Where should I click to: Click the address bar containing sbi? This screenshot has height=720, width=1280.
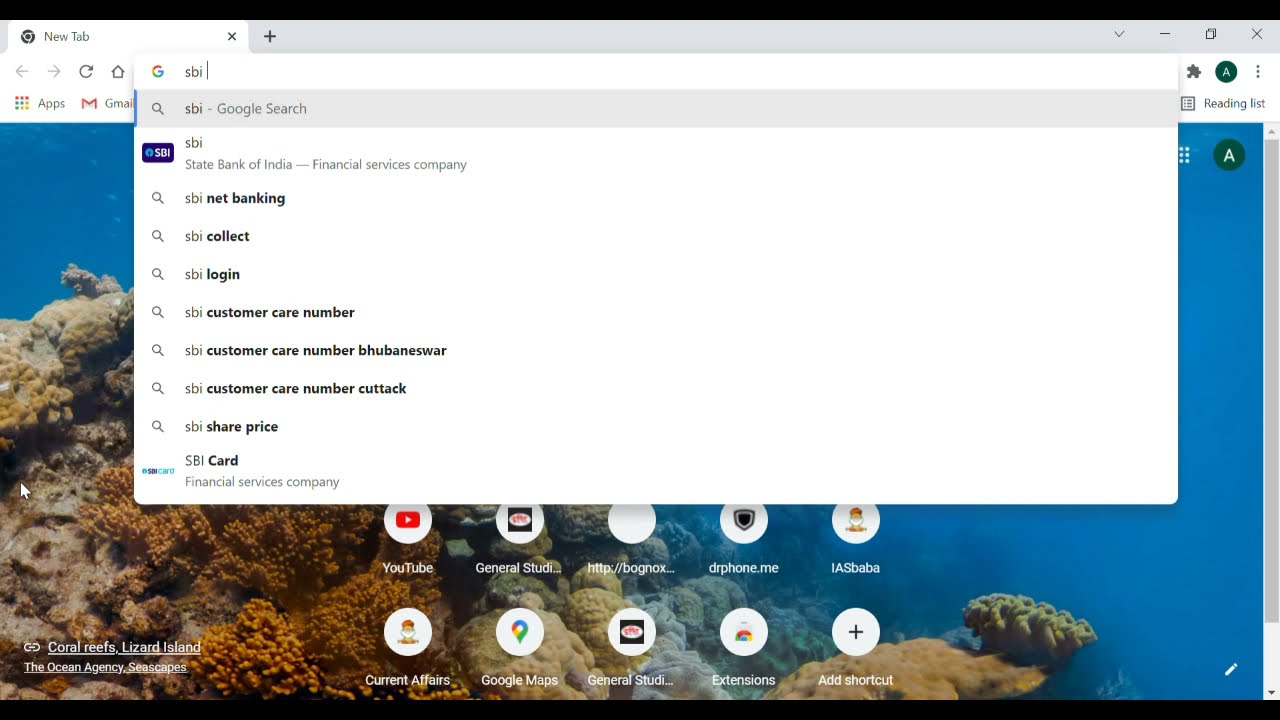coord(656,72)
